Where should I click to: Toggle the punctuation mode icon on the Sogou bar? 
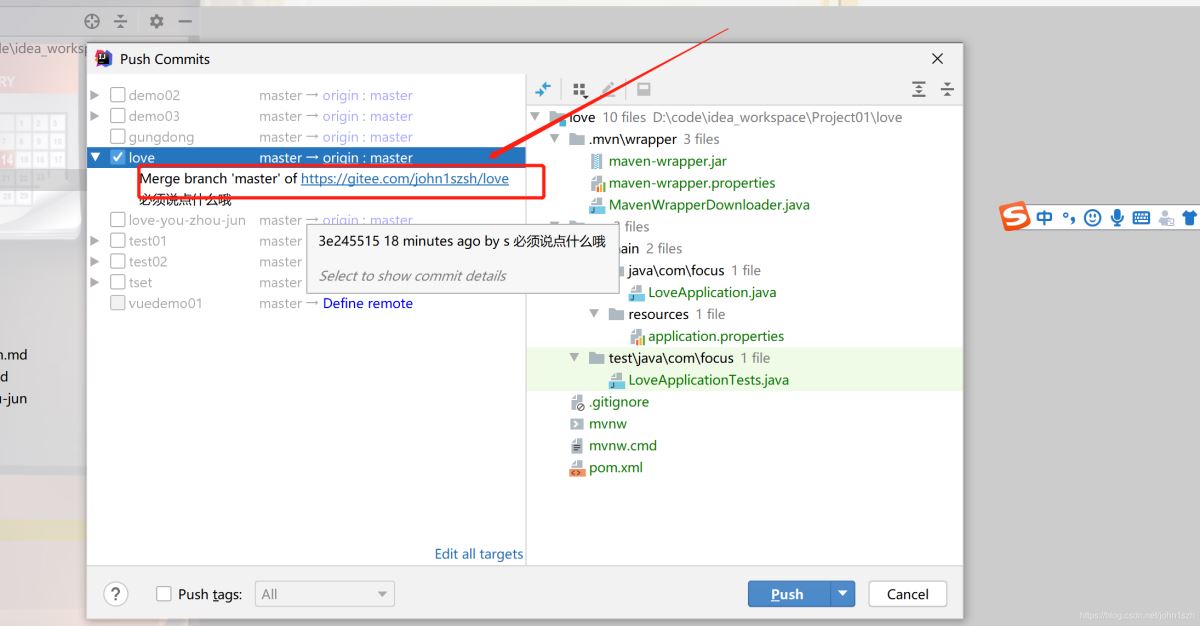pyautogui.click(x=1069, y=217)
